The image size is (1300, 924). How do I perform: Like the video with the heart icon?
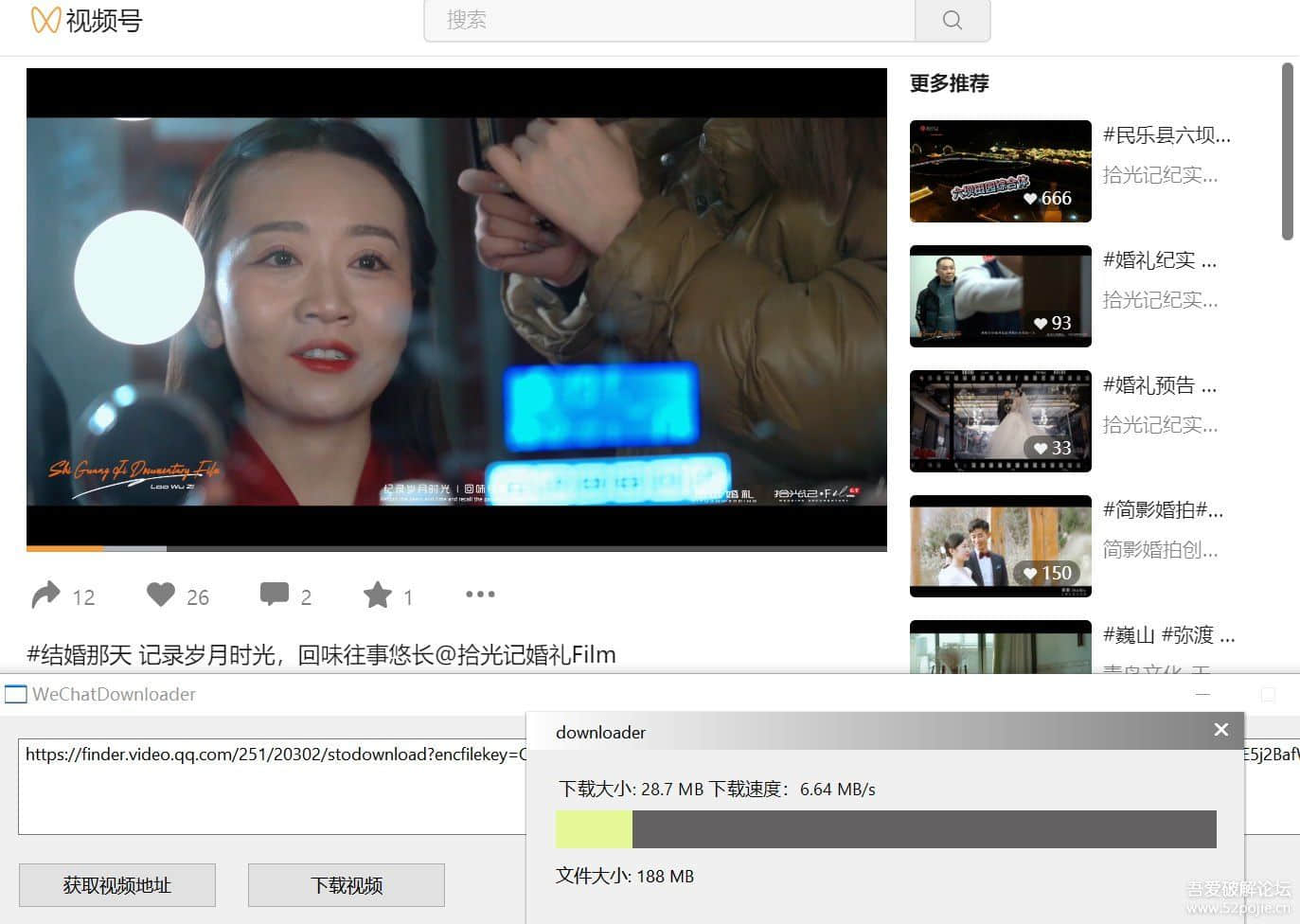pyautogui.click(x=161, y=595)
